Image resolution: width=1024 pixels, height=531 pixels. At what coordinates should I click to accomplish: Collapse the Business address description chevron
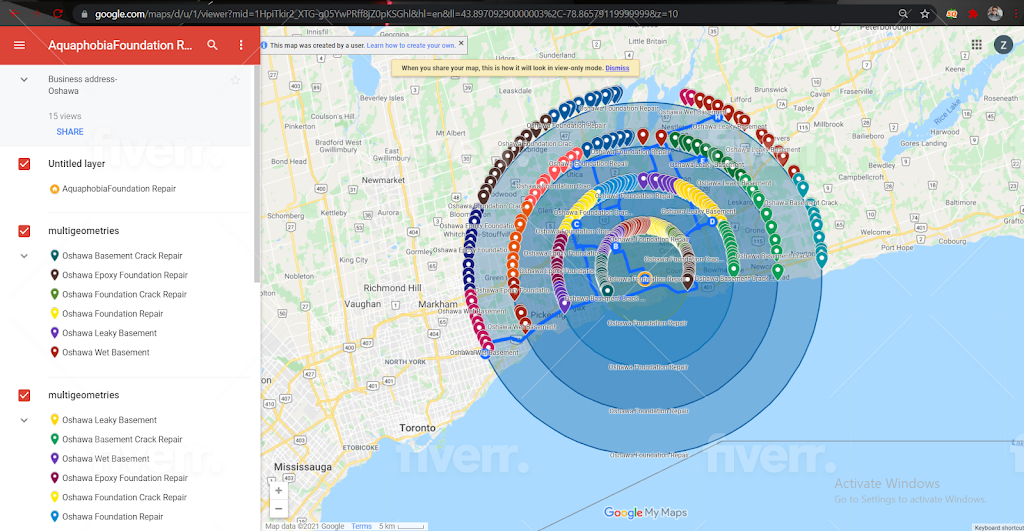(24, 80)
